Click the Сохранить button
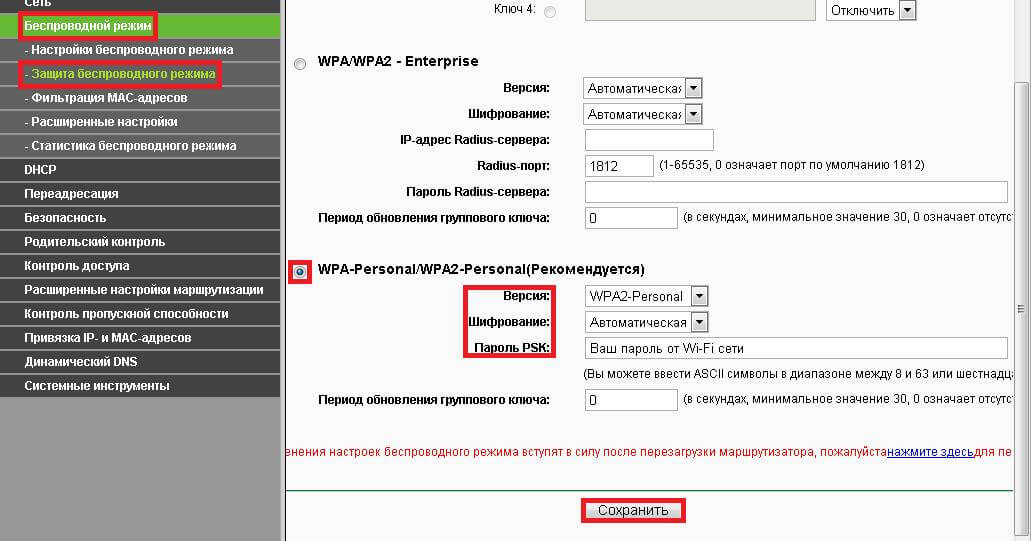The width and height of the screenshot is (1031, 541). pos(633,510)
